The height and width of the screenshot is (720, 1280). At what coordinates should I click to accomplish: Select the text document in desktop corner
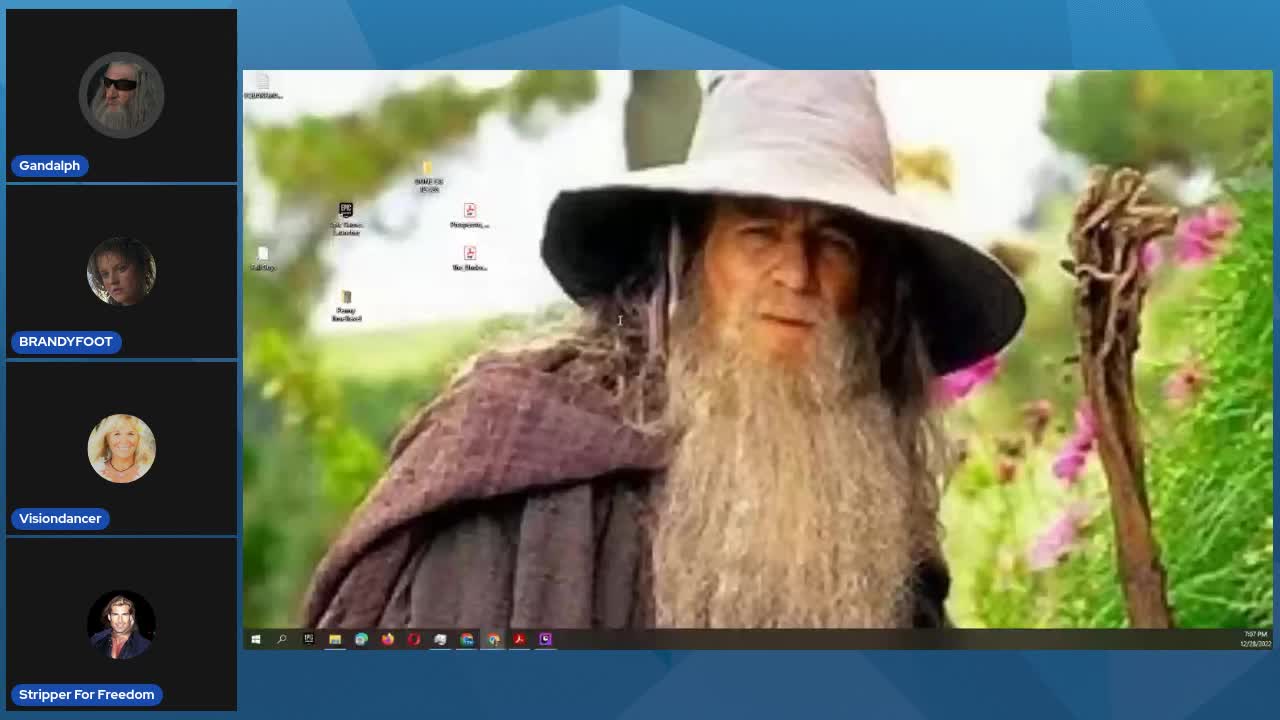(262, 86)
